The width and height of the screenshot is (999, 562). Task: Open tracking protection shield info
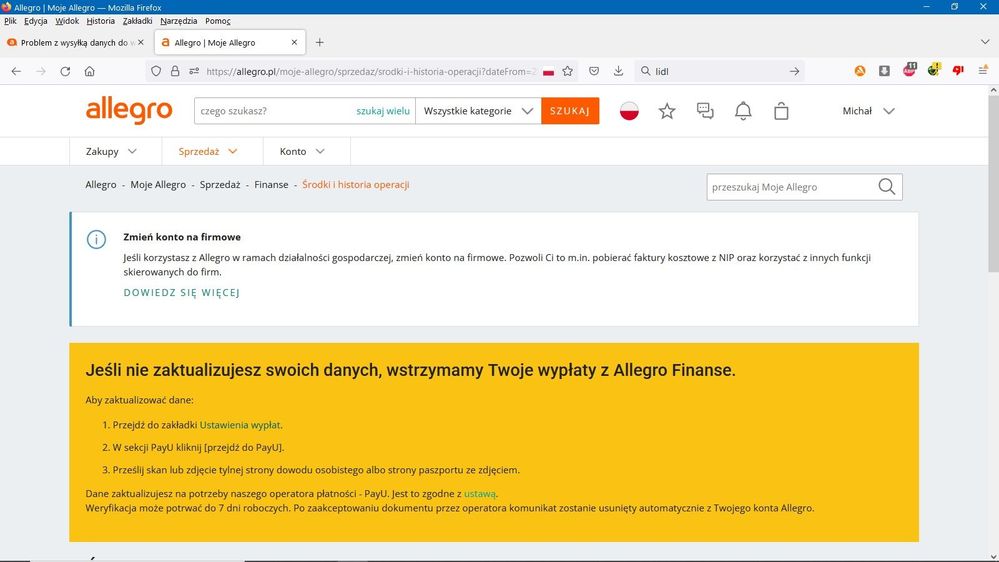(156, 71)
